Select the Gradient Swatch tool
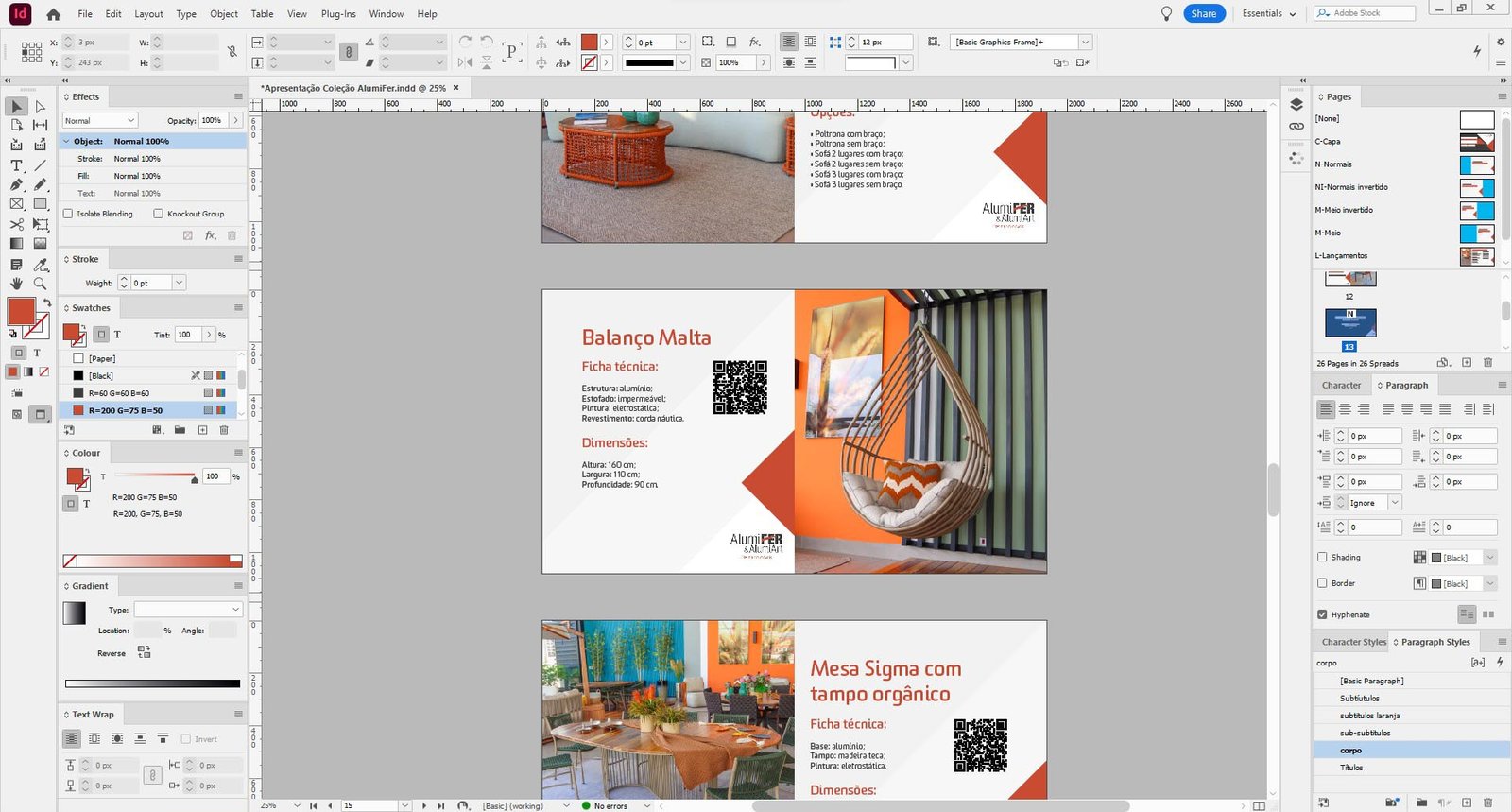 coord(17,243)
